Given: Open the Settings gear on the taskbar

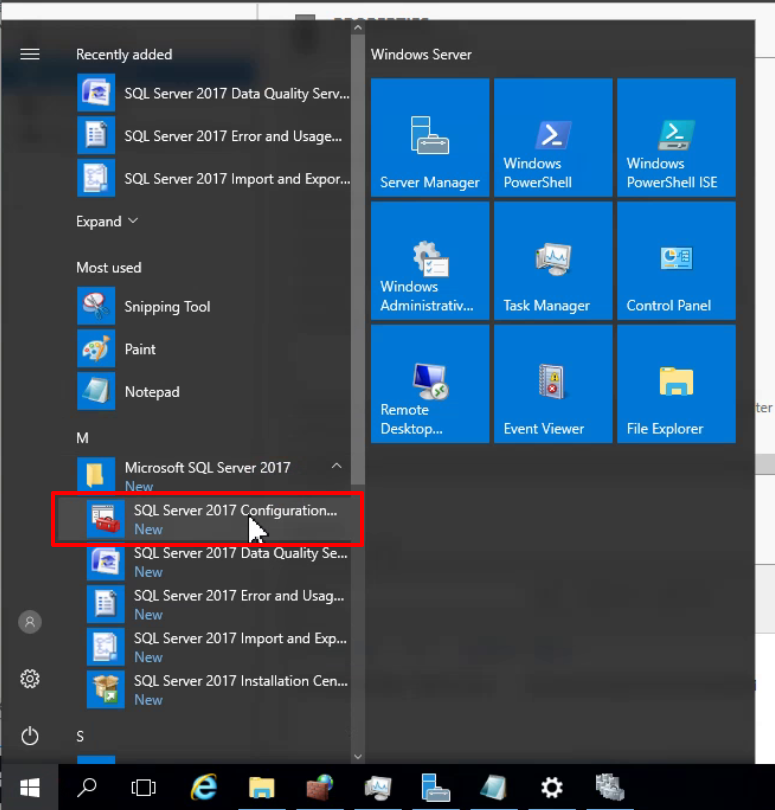Looking at the screenshot, I should 551,787.
